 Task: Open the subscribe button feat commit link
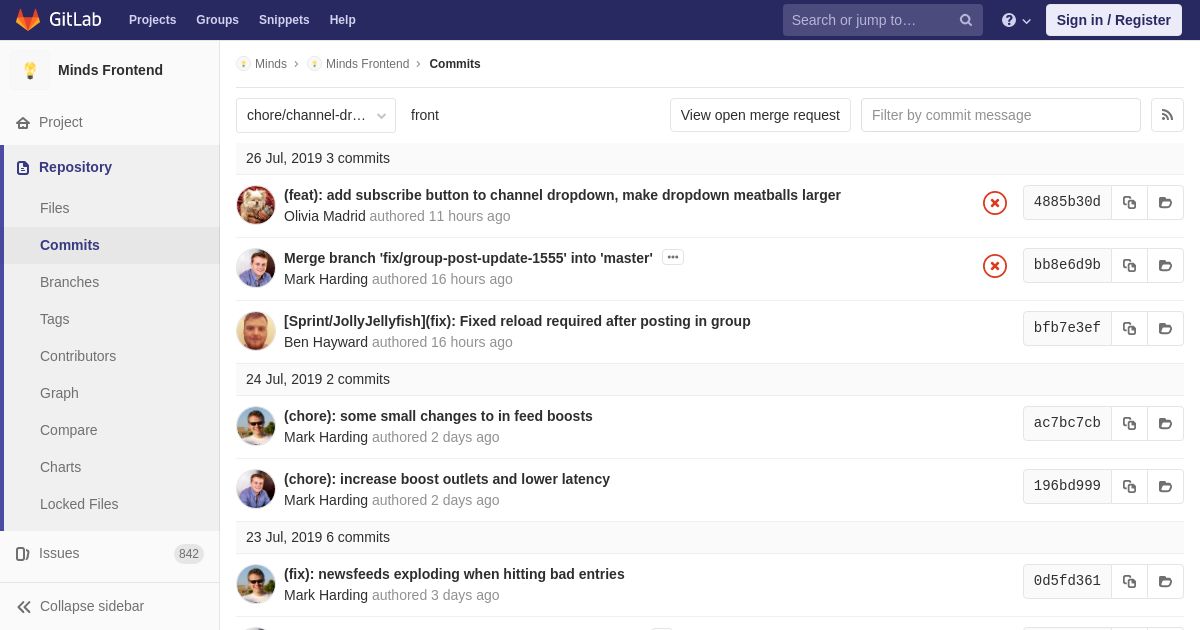point(562,195)
